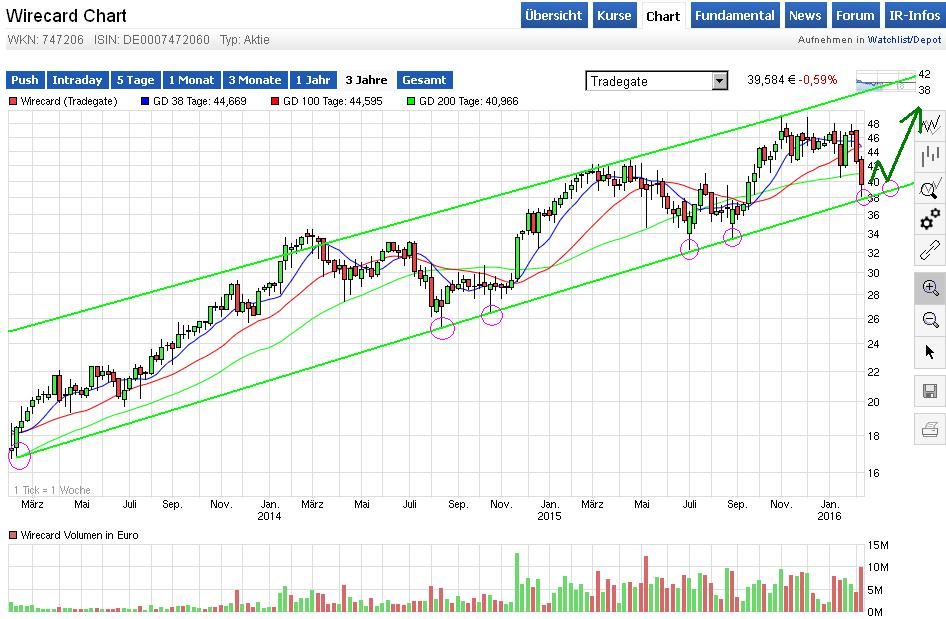Click the '2015' year label on axis
Screen dimensions: 946x619
549,516
